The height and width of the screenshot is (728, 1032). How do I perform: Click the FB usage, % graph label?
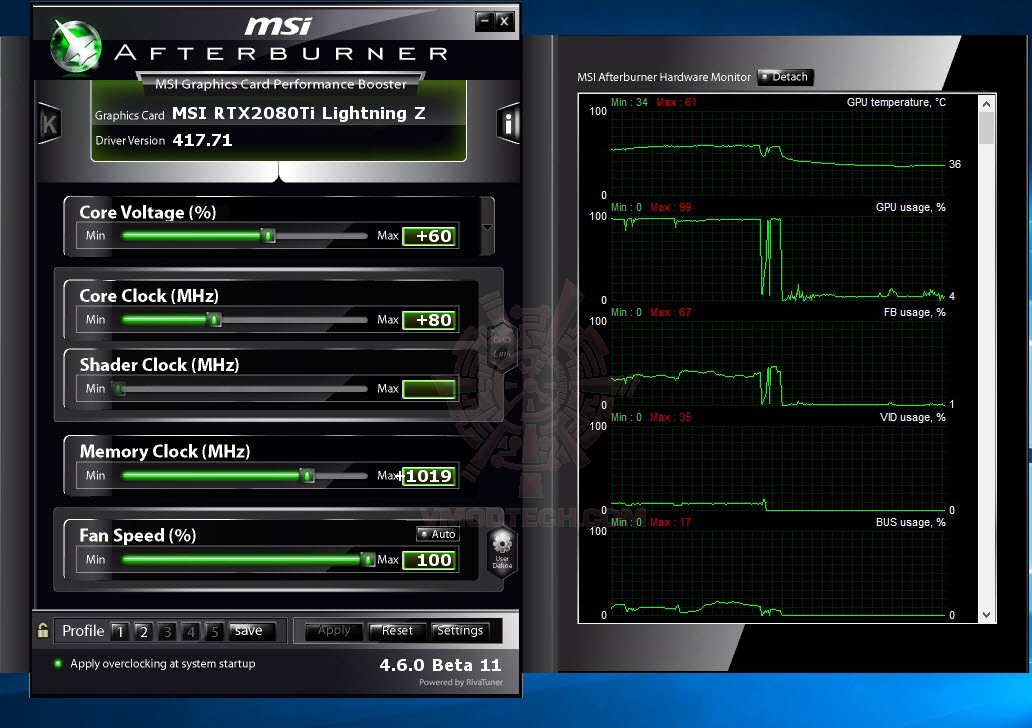point(914,312)
